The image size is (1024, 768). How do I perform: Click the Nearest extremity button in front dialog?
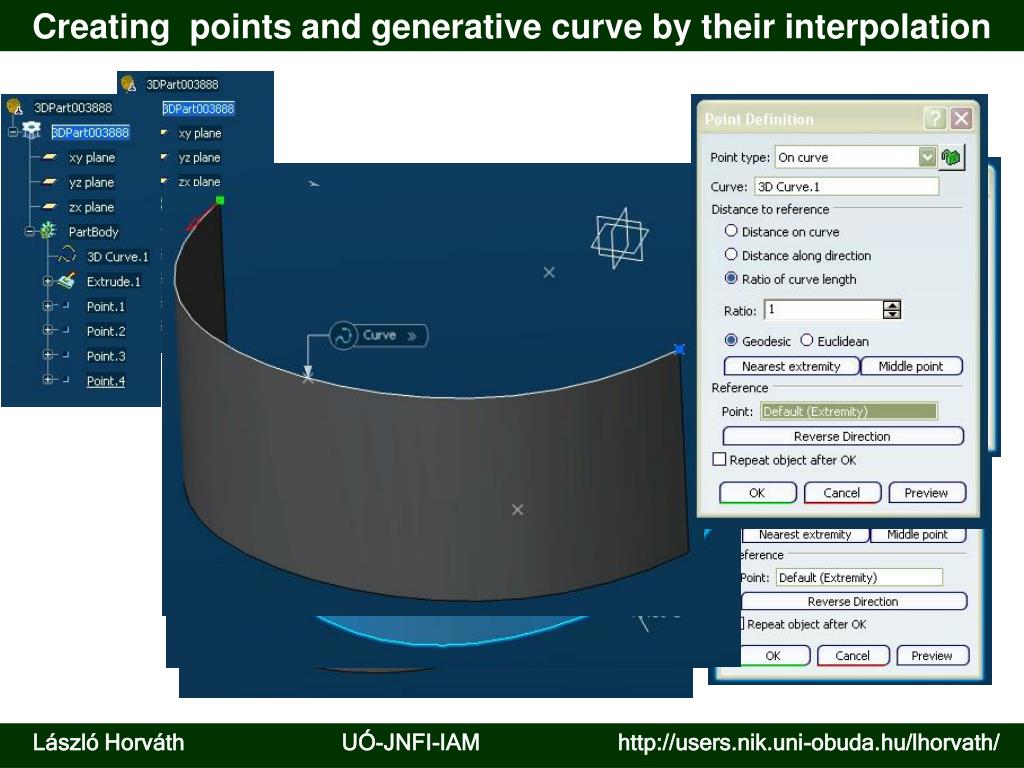click(x=791, y=366)
